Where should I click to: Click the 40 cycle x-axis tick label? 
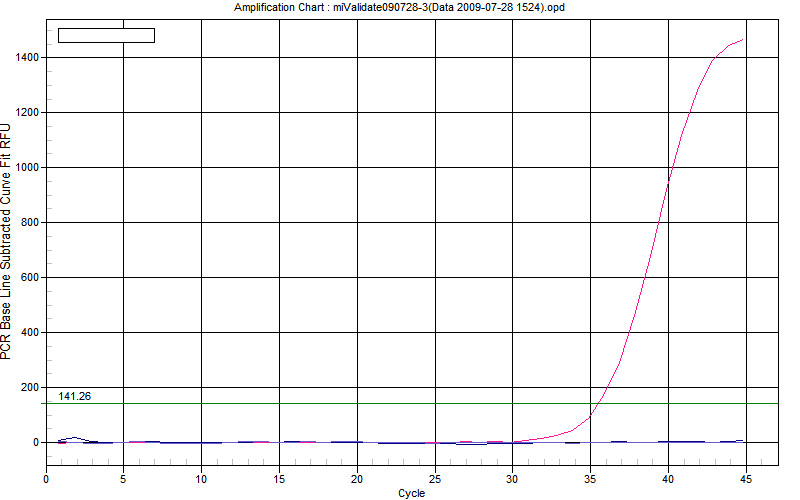668,479
